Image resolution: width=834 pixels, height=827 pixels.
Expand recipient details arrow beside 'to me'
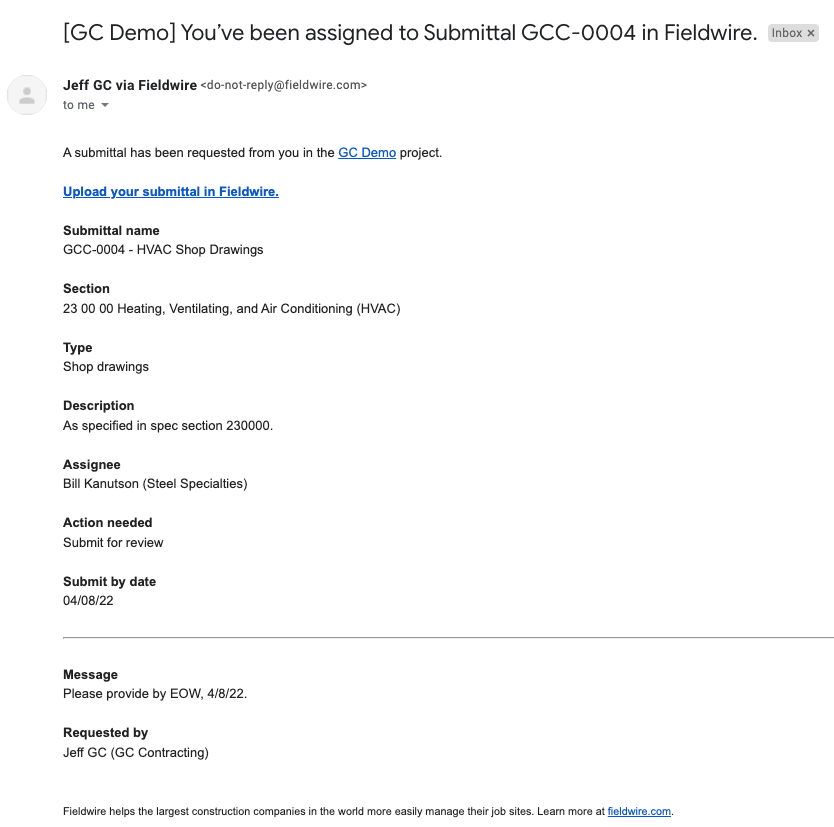(105, 105)
